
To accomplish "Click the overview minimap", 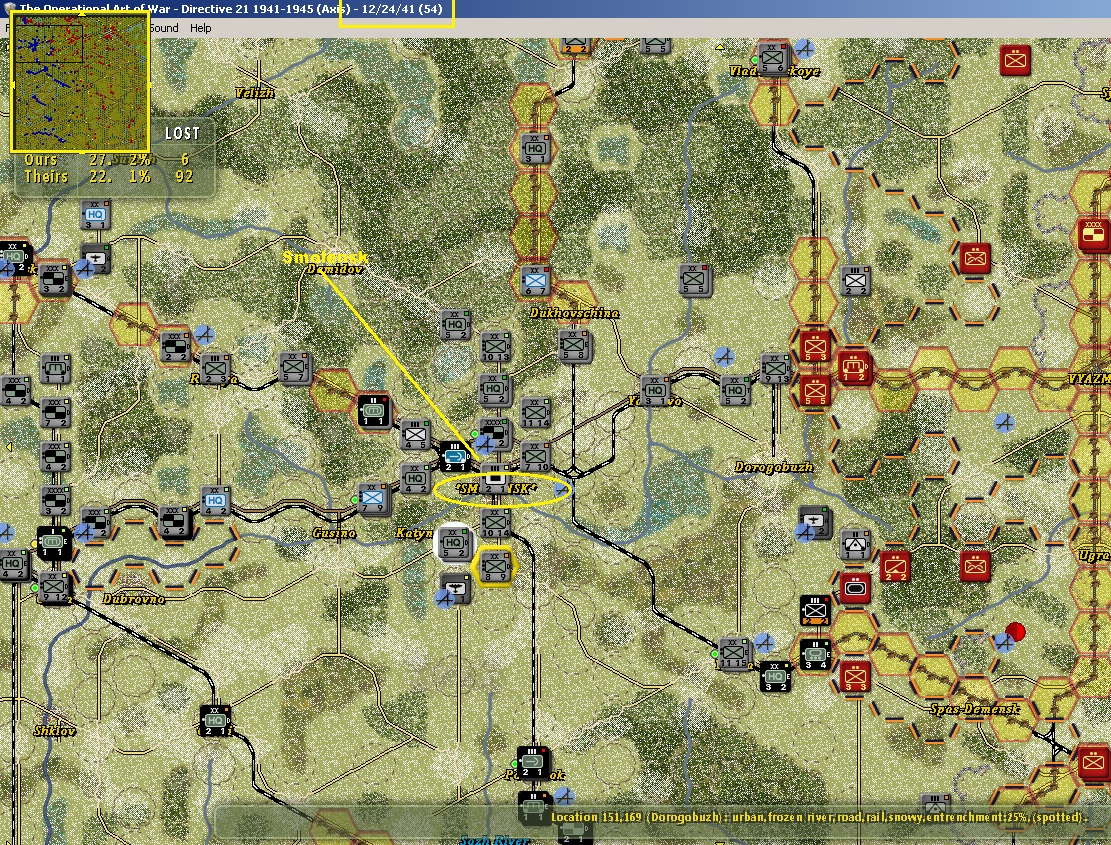I will click(x=80, y=81).
